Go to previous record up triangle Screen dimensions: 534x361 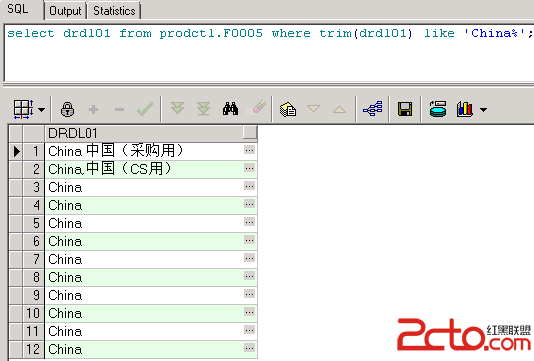point(339,109)
